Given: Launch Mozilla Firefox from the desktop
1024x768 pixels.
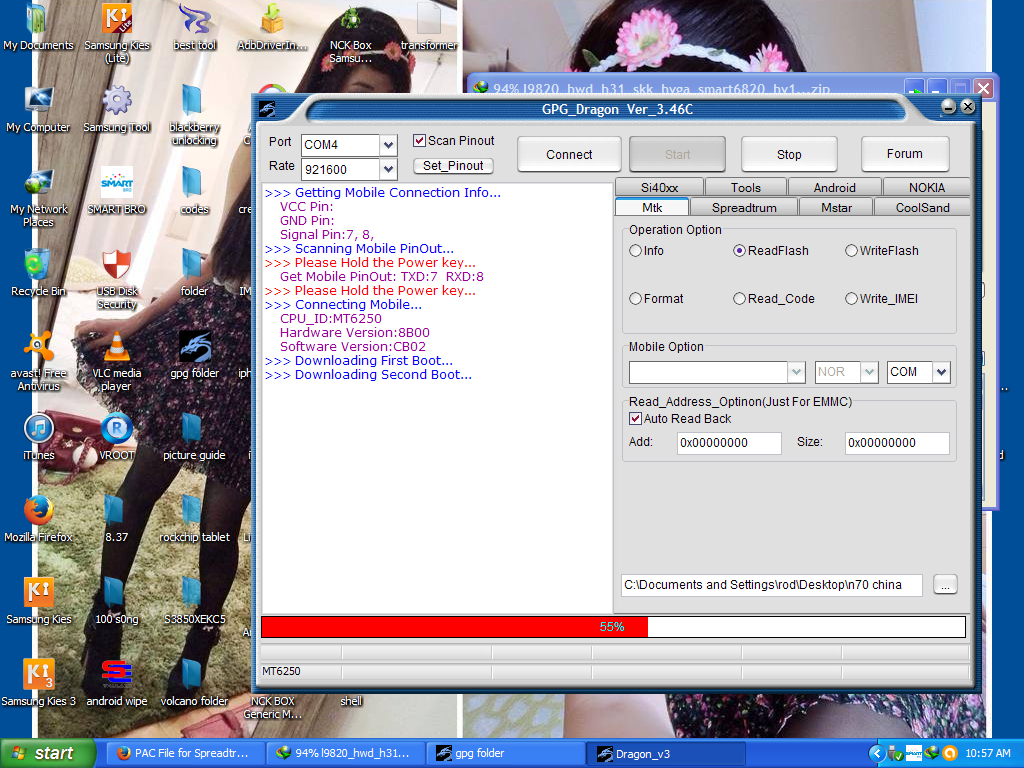Looking at the screenshot, I should 39,511.
